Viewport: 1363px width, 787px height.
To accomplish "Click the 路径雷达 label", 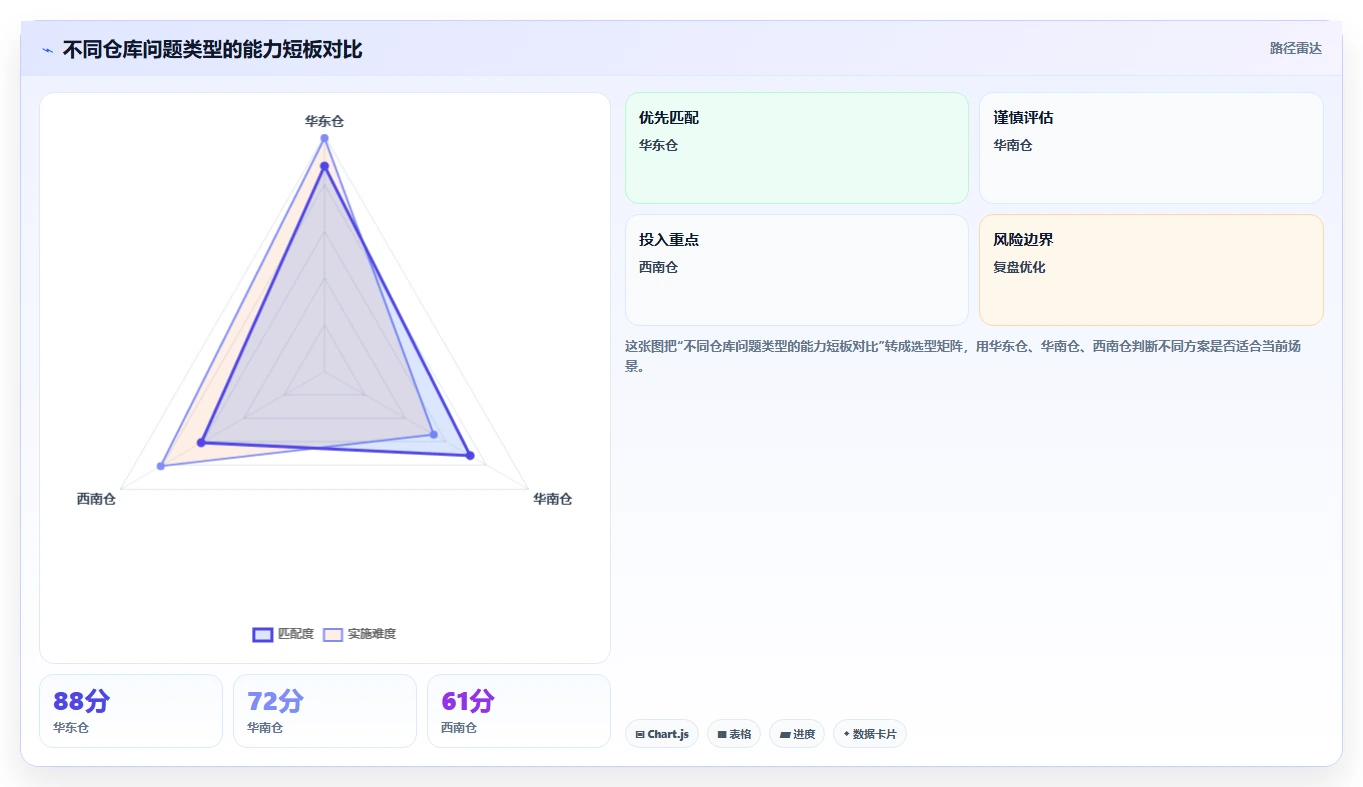I will (1296, 48).
